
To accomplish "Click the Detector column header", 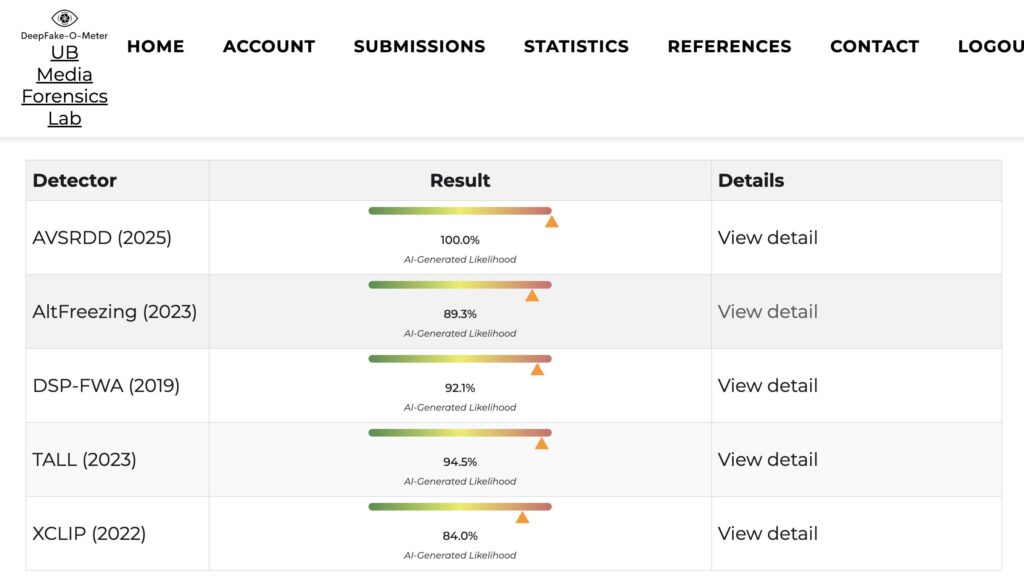I will click(75, 181).
